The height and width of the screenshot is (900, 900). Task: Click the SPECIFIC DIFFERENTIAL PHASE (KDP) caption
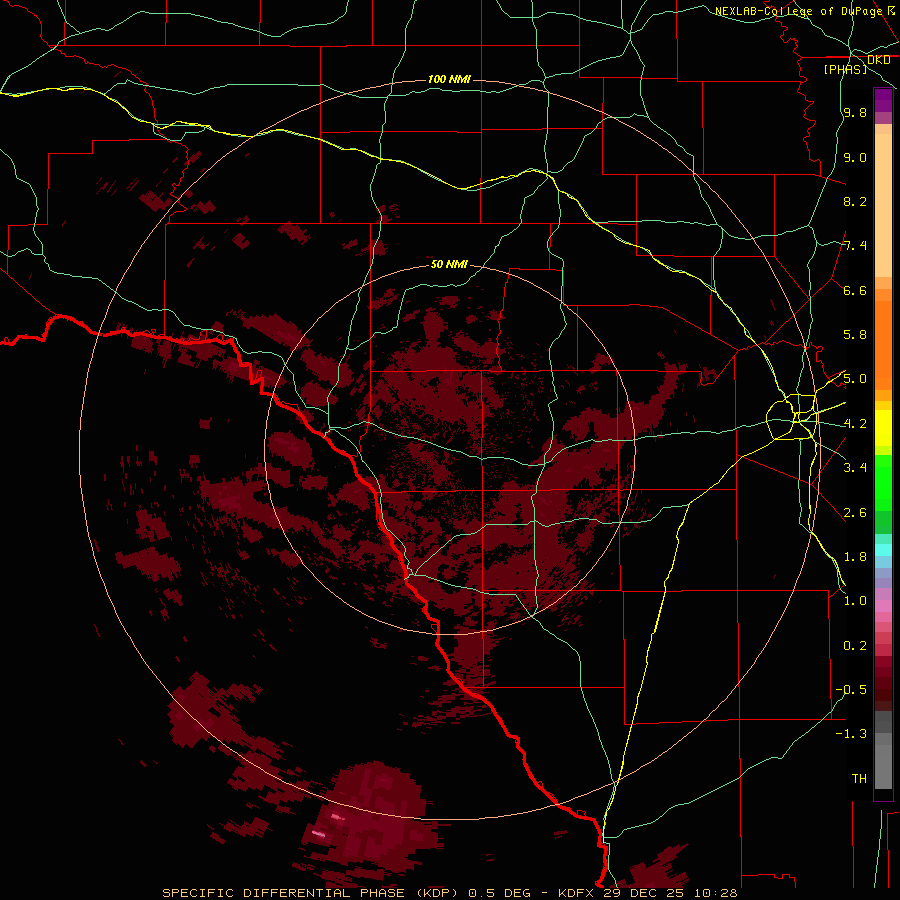point(310,893)
